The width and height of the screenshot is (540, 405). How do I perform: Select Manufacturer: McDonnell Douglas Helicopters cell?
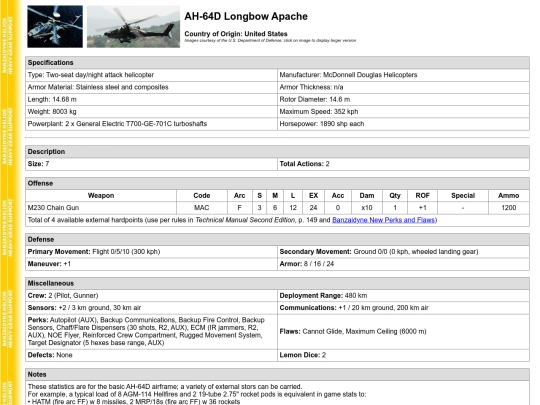(403, 75)
